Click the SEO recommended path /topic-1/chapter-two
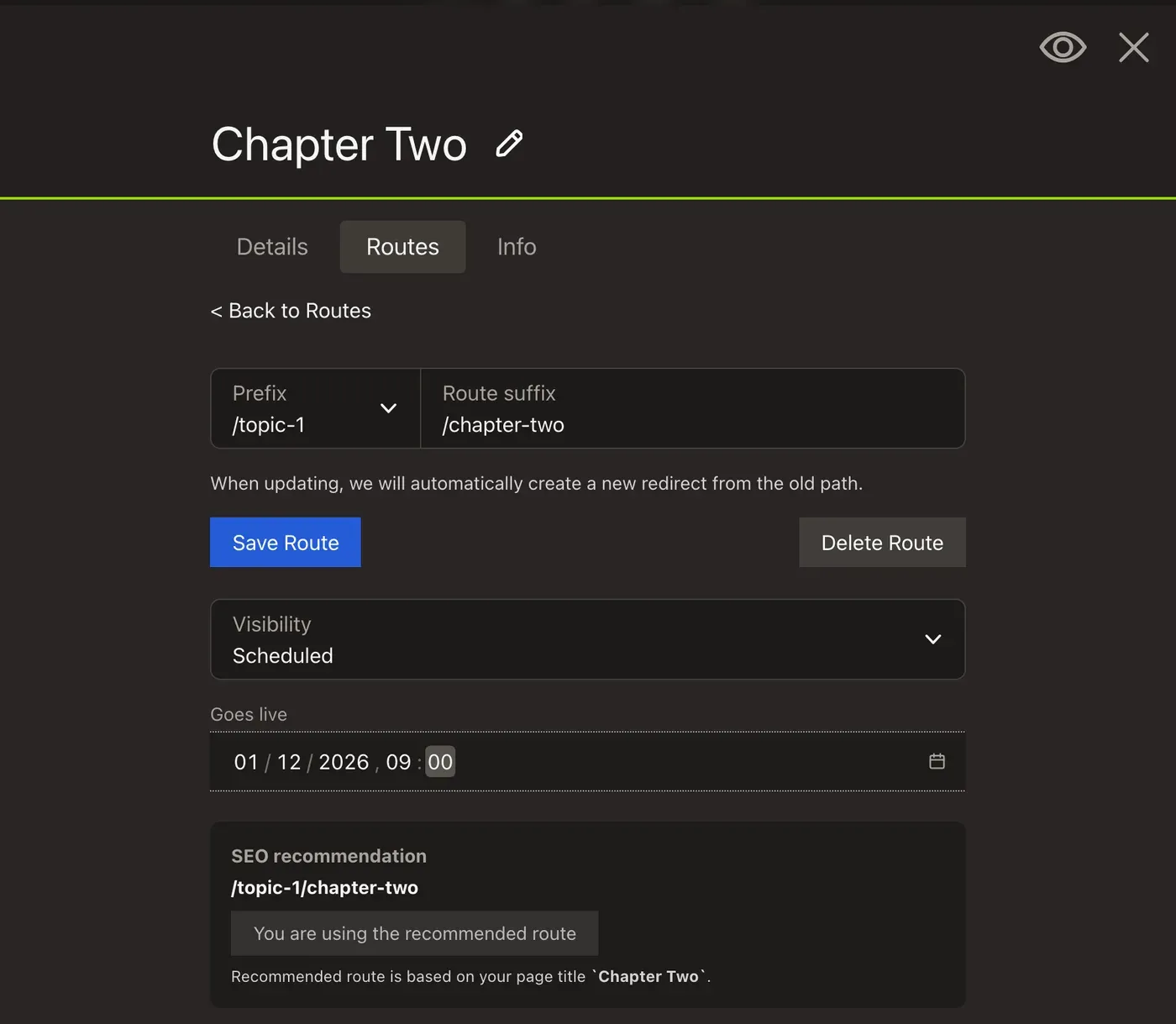 tap(324, 888)
